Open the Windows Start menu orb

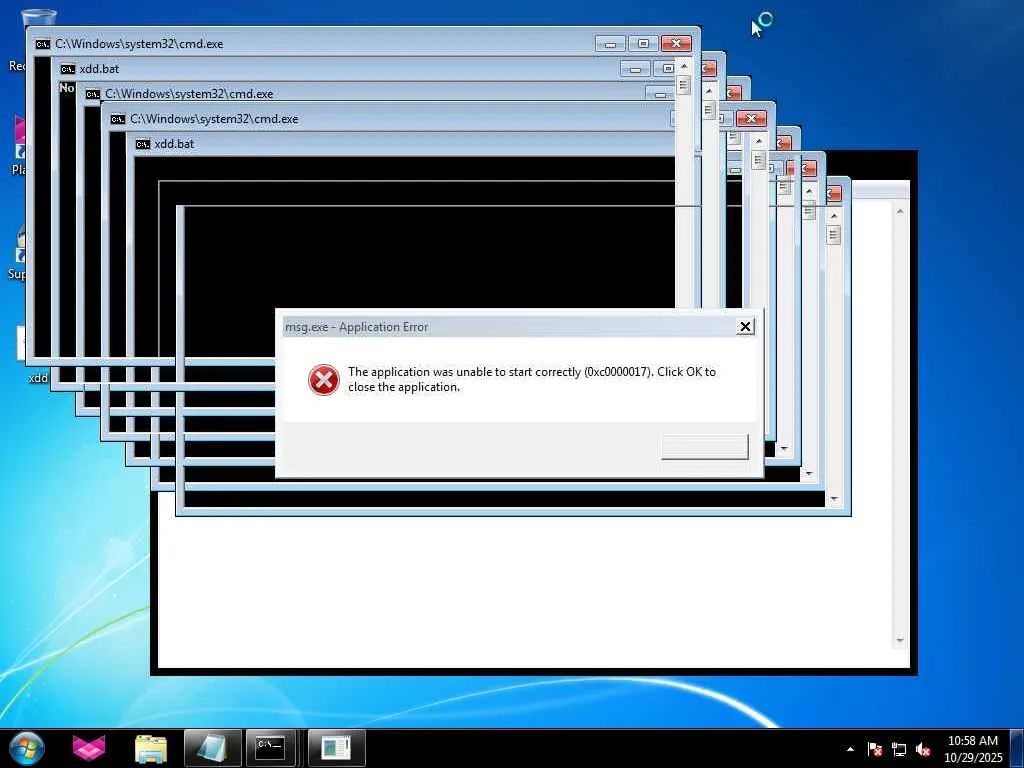(x=27, y=748)
